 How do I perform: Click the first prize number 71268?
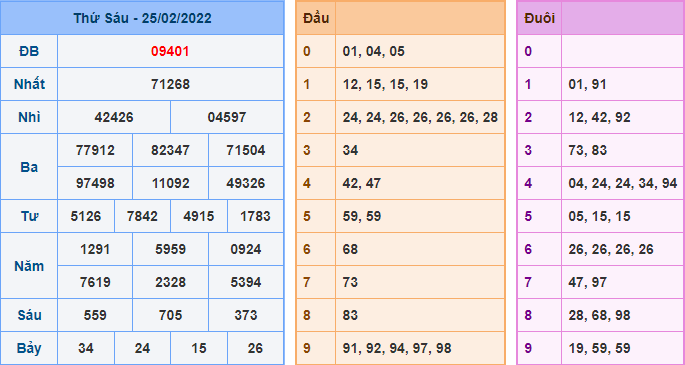pos(170,84)
